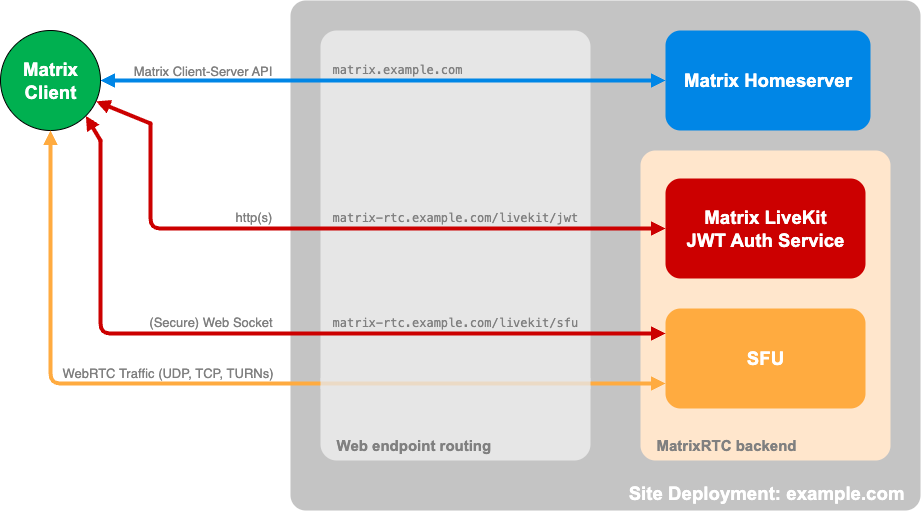
Task: Click the matrix-rtc.example.com/livekit/jwt endpoint
Action: point(455,217)
